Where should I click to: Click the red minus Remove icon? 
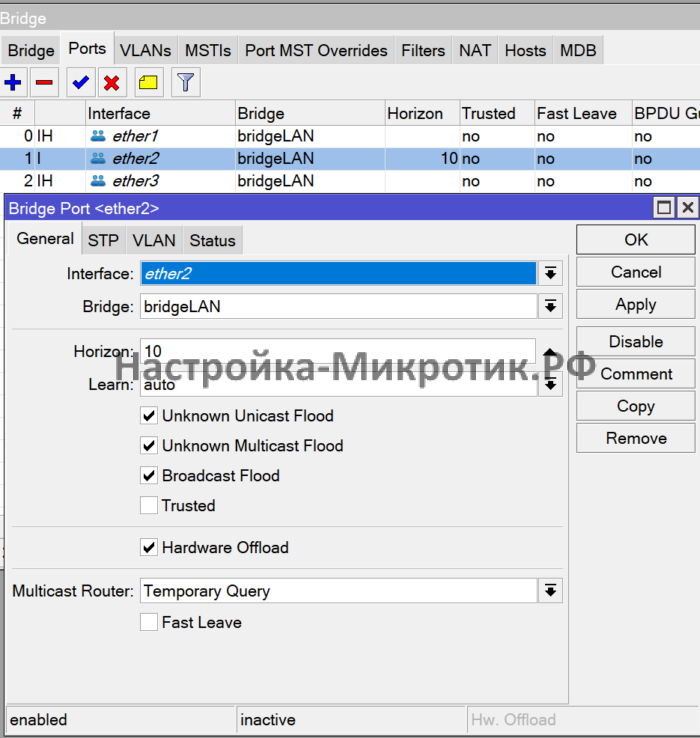[x=44, y=83]
